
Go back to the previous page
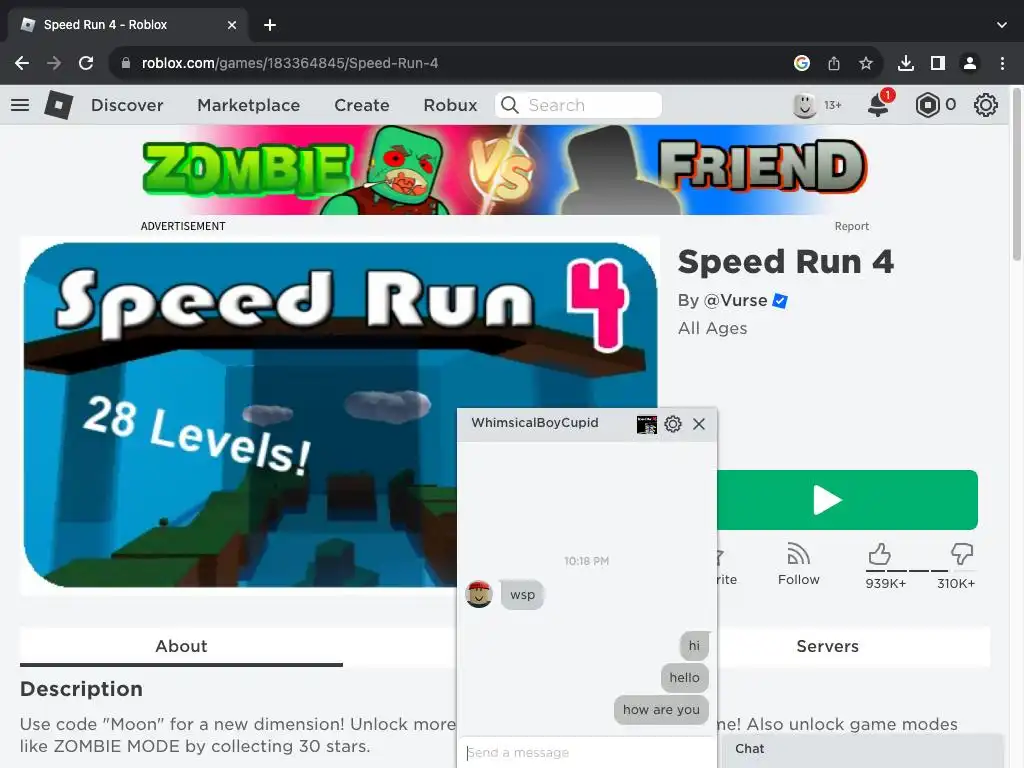point(22,63)
